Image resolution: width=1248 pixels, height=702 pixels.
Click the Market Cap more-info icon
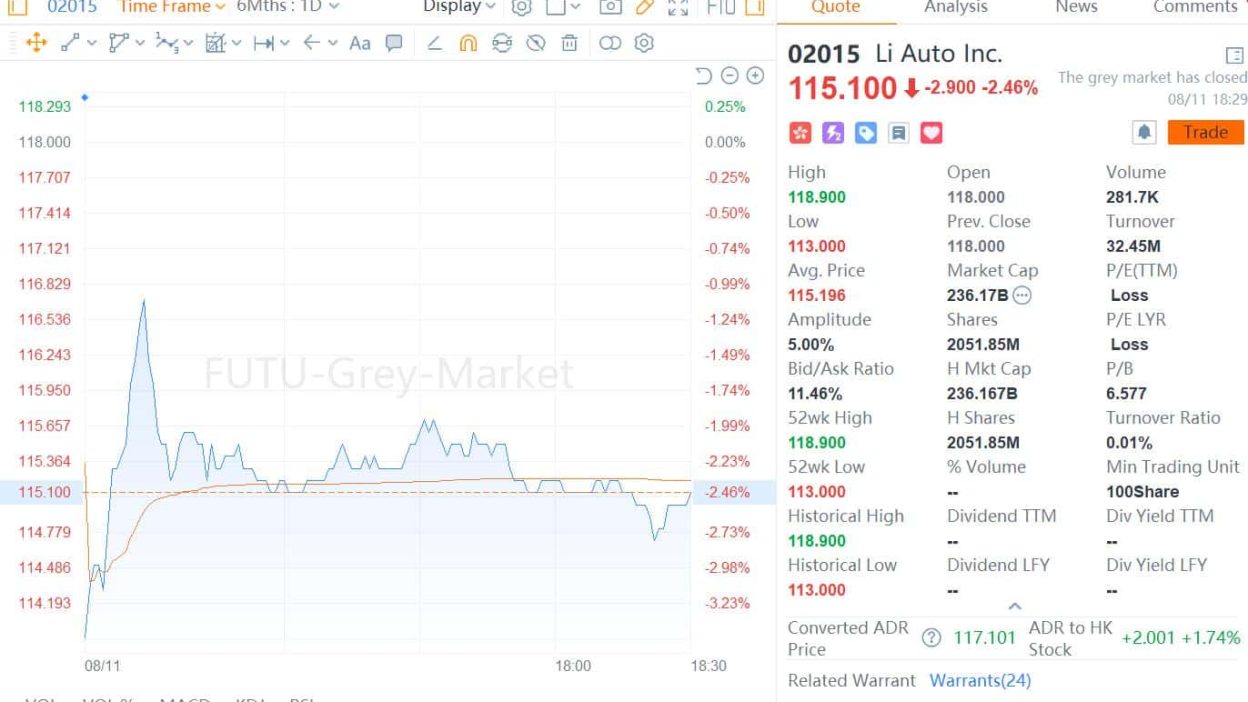[x=1021, y=295]
